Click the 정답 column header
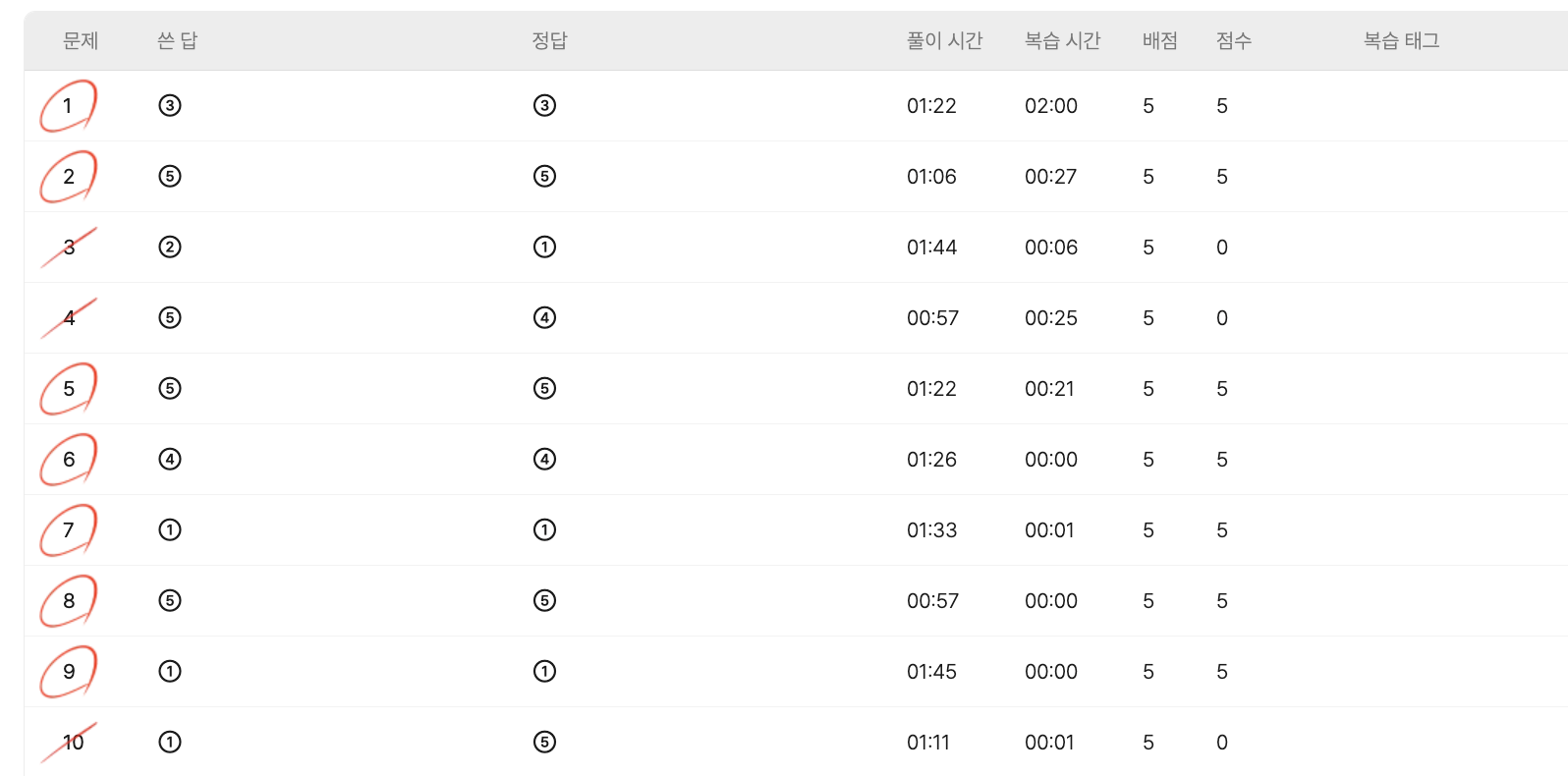The width and height of the screenshot is (1568, 776). [550, 40]
